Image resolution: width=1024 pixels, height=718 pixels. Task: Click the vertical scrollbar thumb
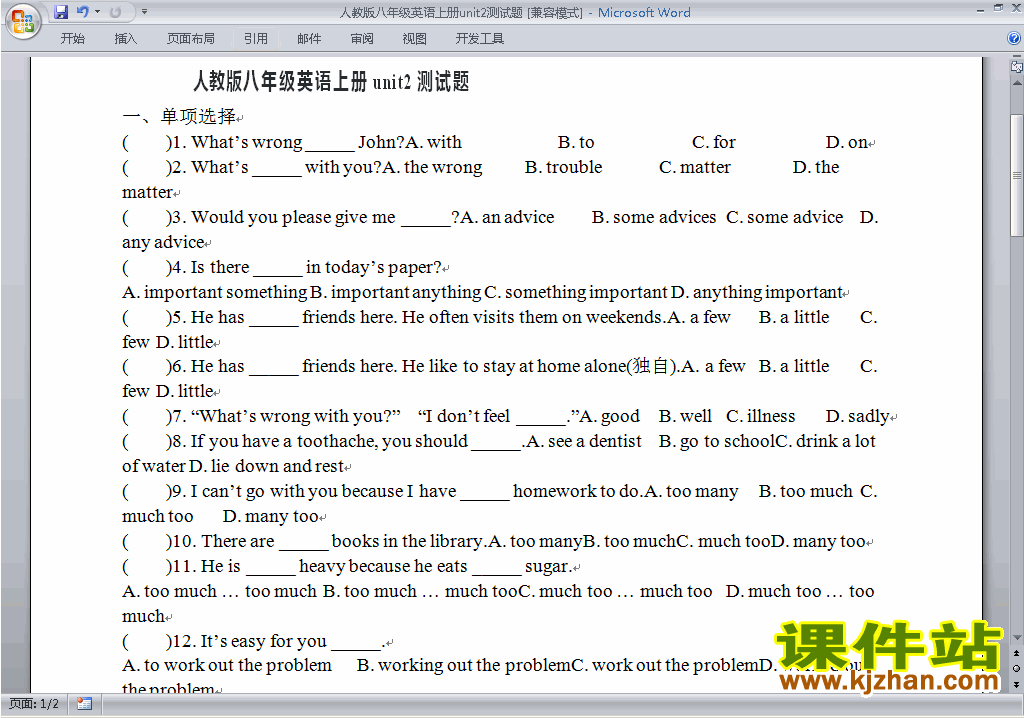pyautogui.click(x=1016, y=175)
